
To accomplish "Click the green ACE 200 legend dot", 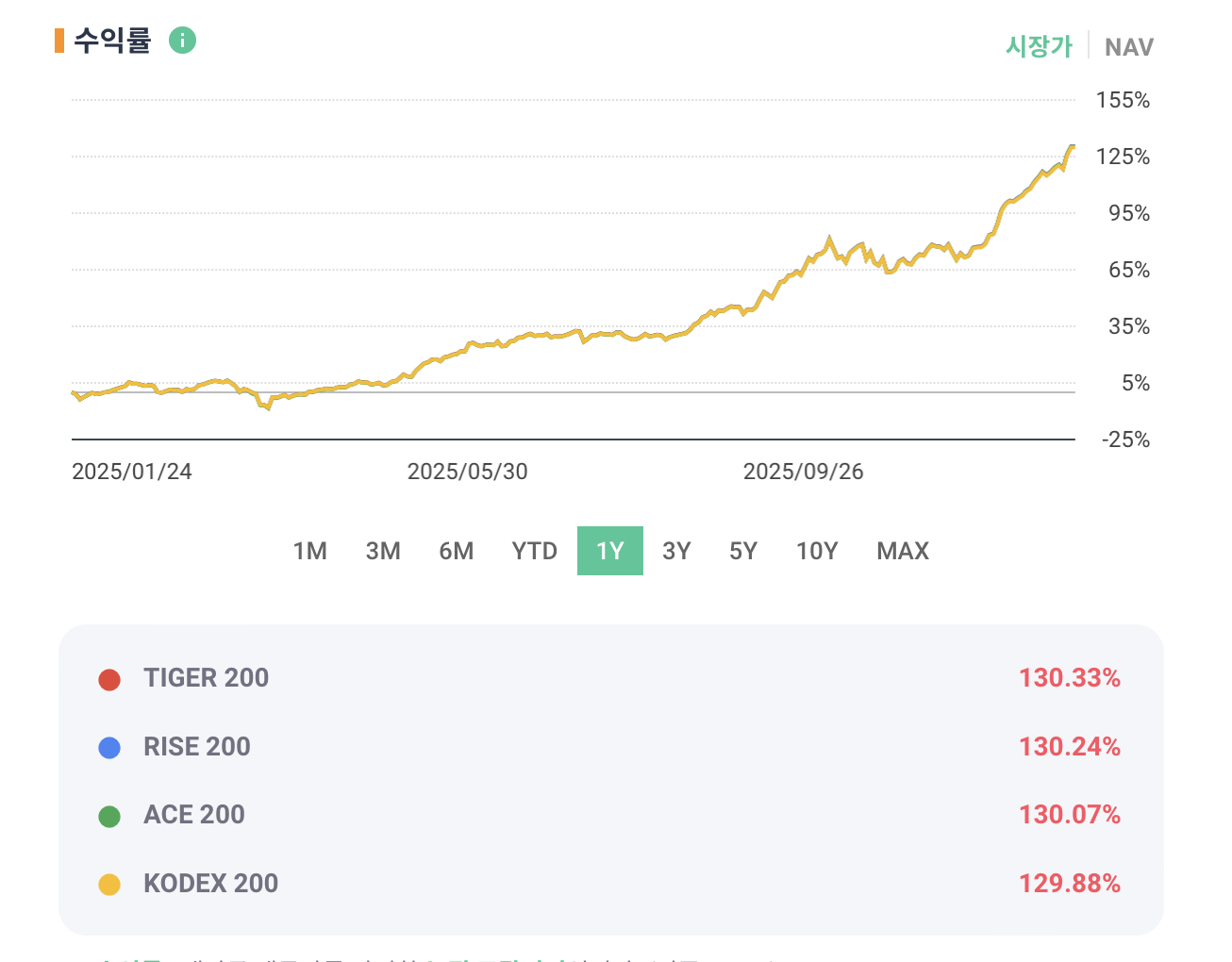I will point(109,816).
